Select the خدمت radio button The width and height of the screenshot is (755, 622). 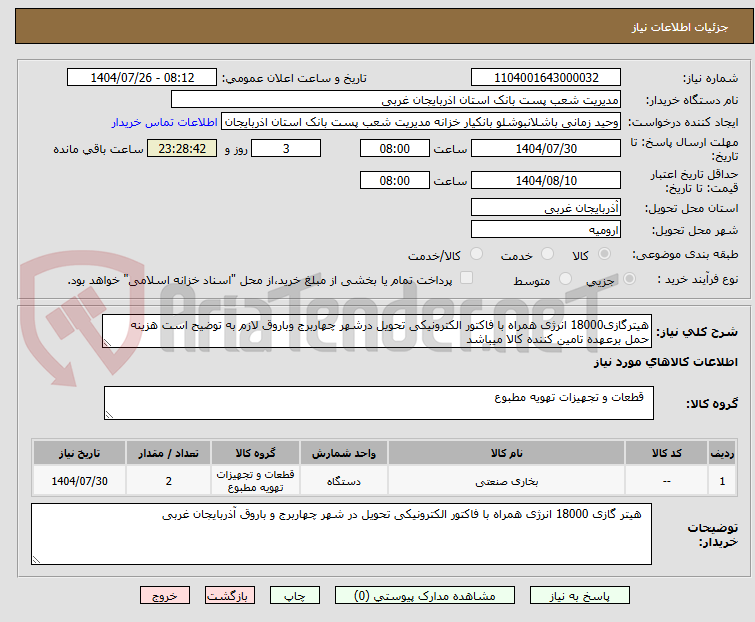pos(547,254)
